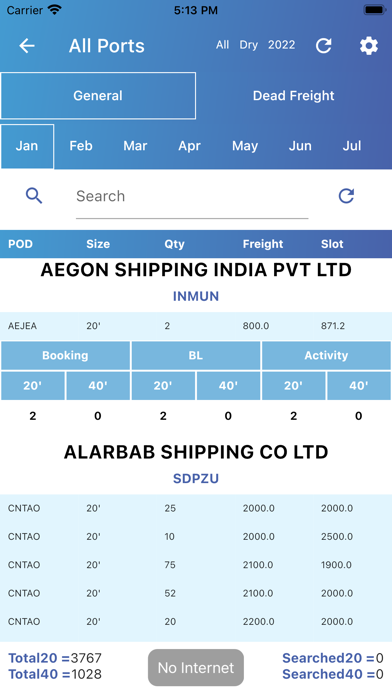Viewport: 392px width, 696px height.
Task: Open the Dry cargo type filter
Action: [x=249, y=45]
